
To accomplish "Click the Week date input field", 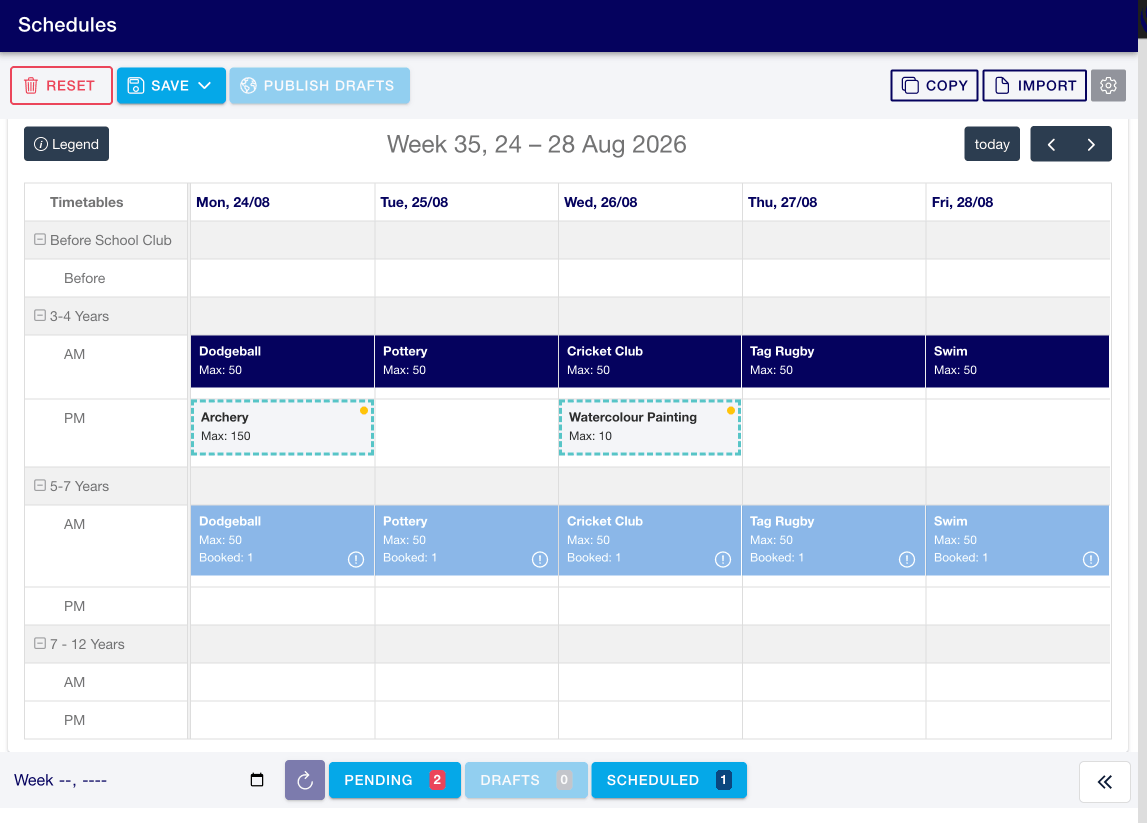I will click(139, 780).
